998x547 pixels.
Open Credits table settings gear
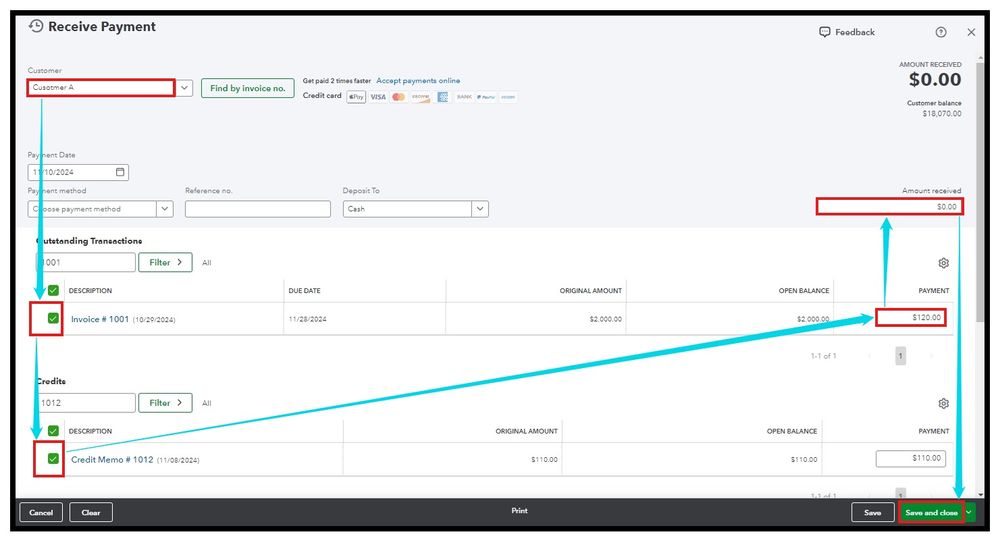point(943,404)
